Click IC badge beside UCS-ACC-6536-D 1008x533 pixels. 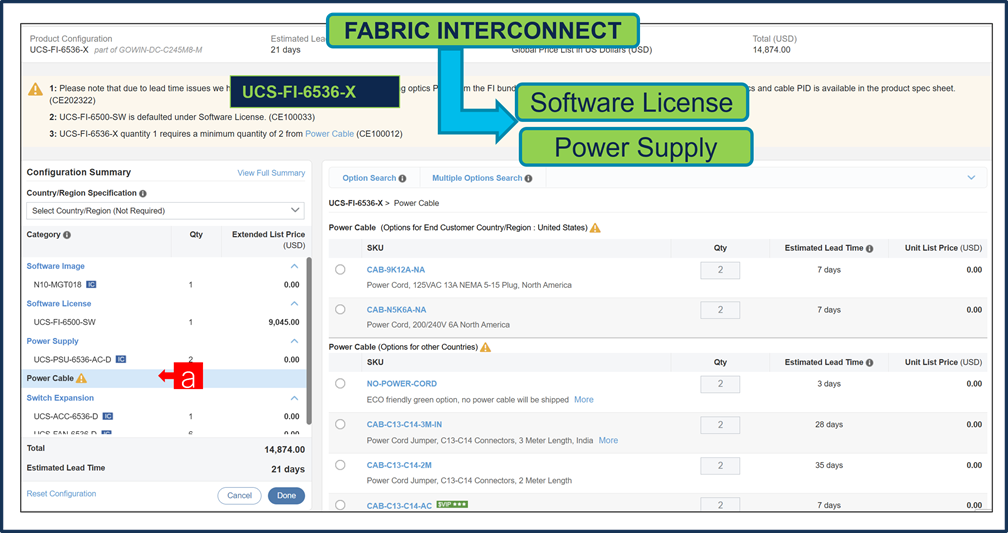click(x=108, y=416)
